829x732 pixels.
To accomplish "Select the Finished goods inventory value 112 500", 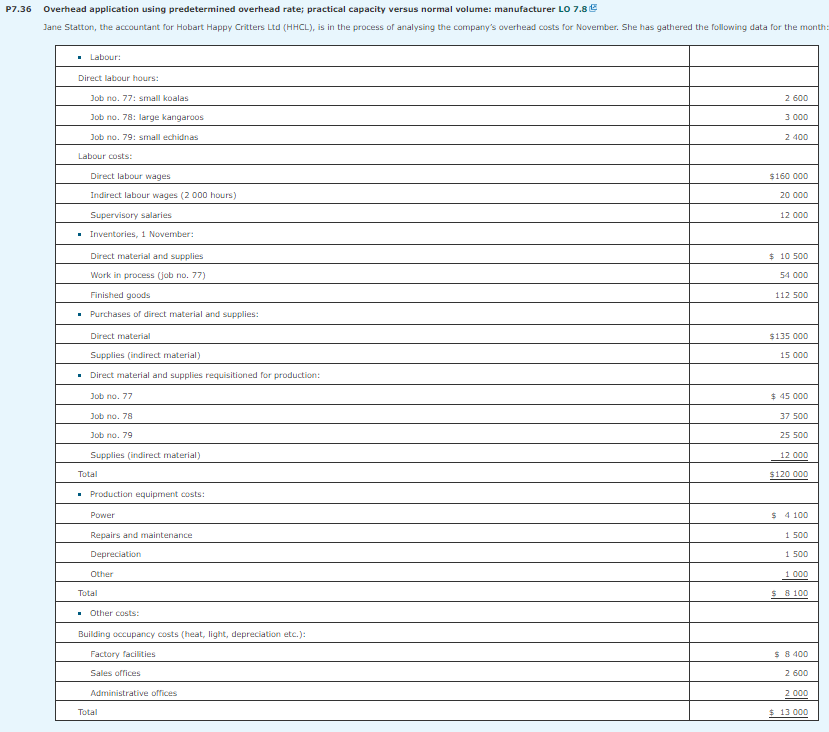I will [797, 294].
